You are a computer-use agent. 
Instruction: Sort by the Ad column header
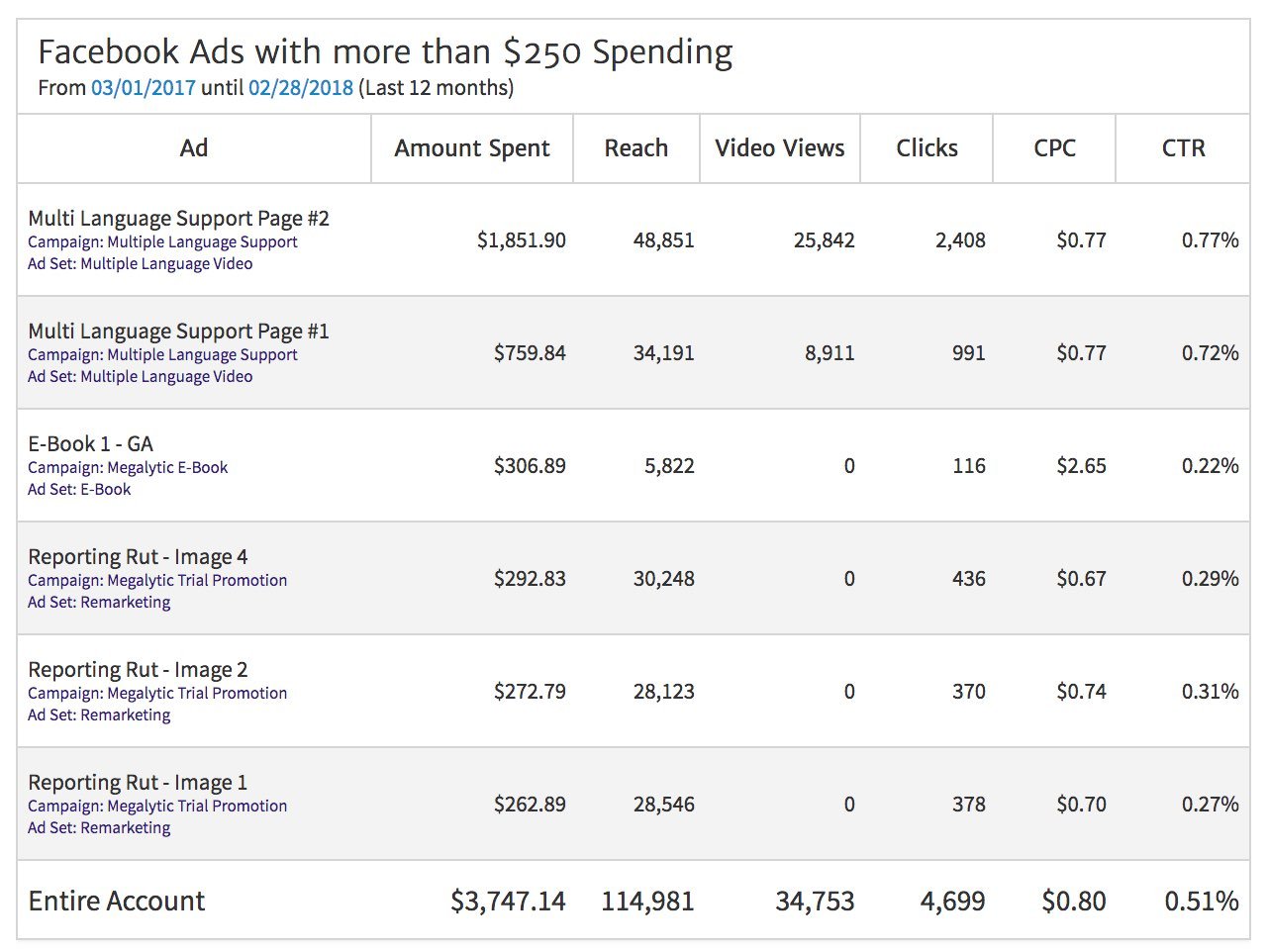point(194,148)
